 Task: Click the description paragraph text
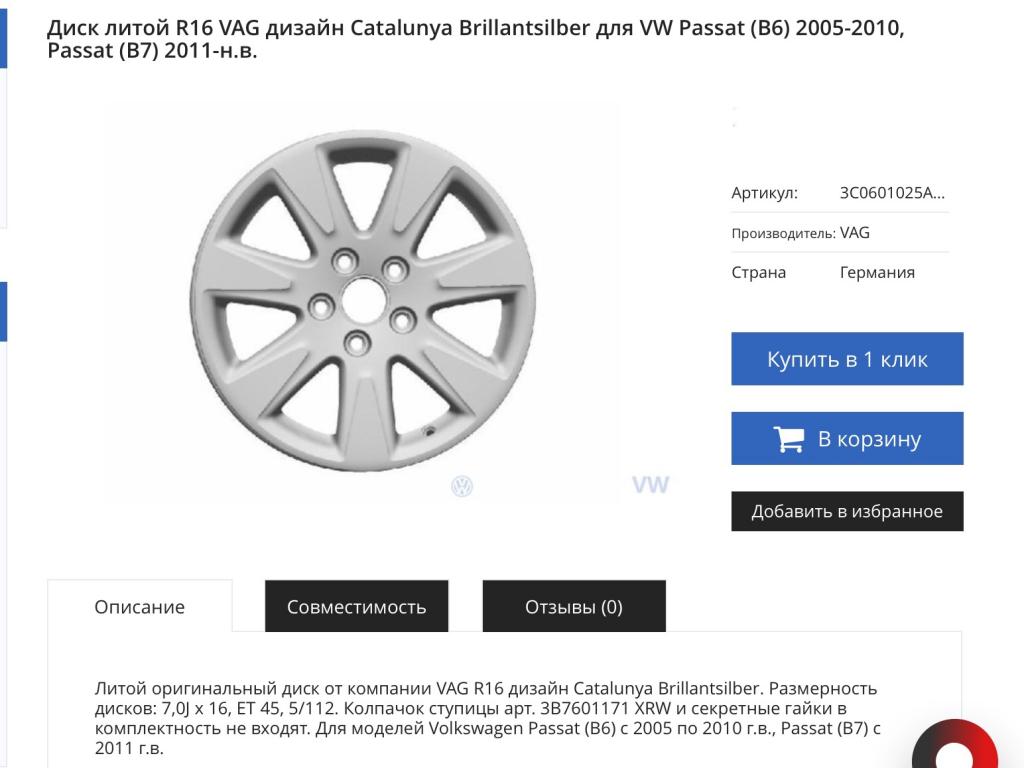click(x=487, y=718)
